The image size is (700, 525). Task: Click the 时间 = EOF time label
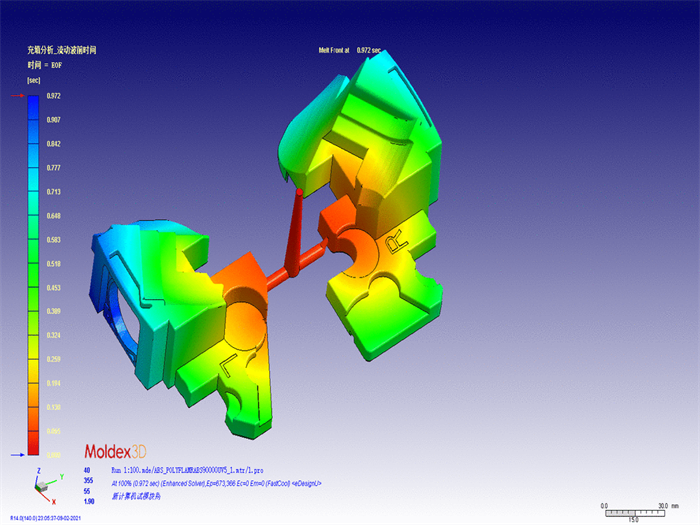[x=46, y=64]
